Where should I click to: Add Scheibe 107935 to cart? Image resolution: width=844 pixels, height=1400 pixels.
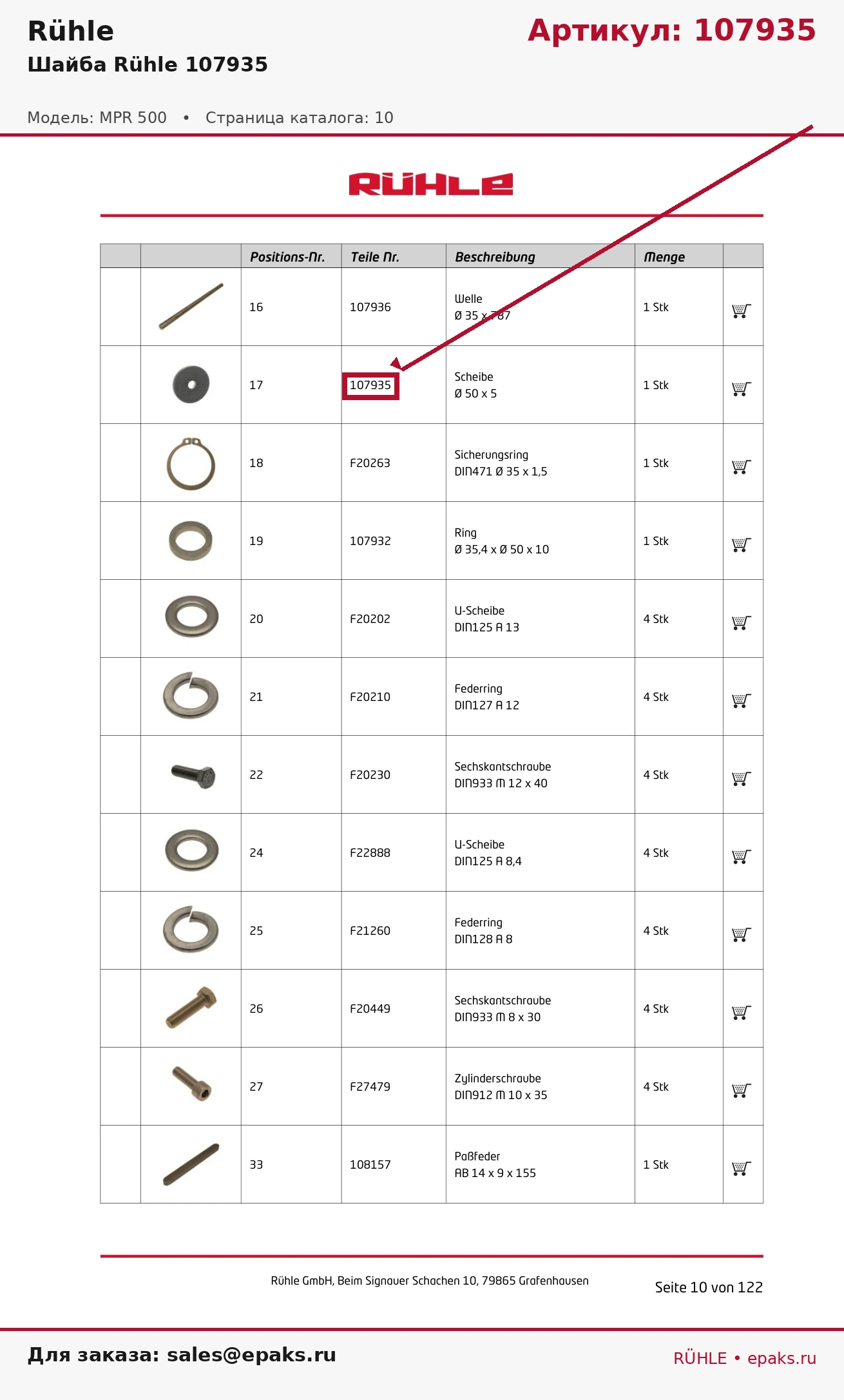pos(742,389)
